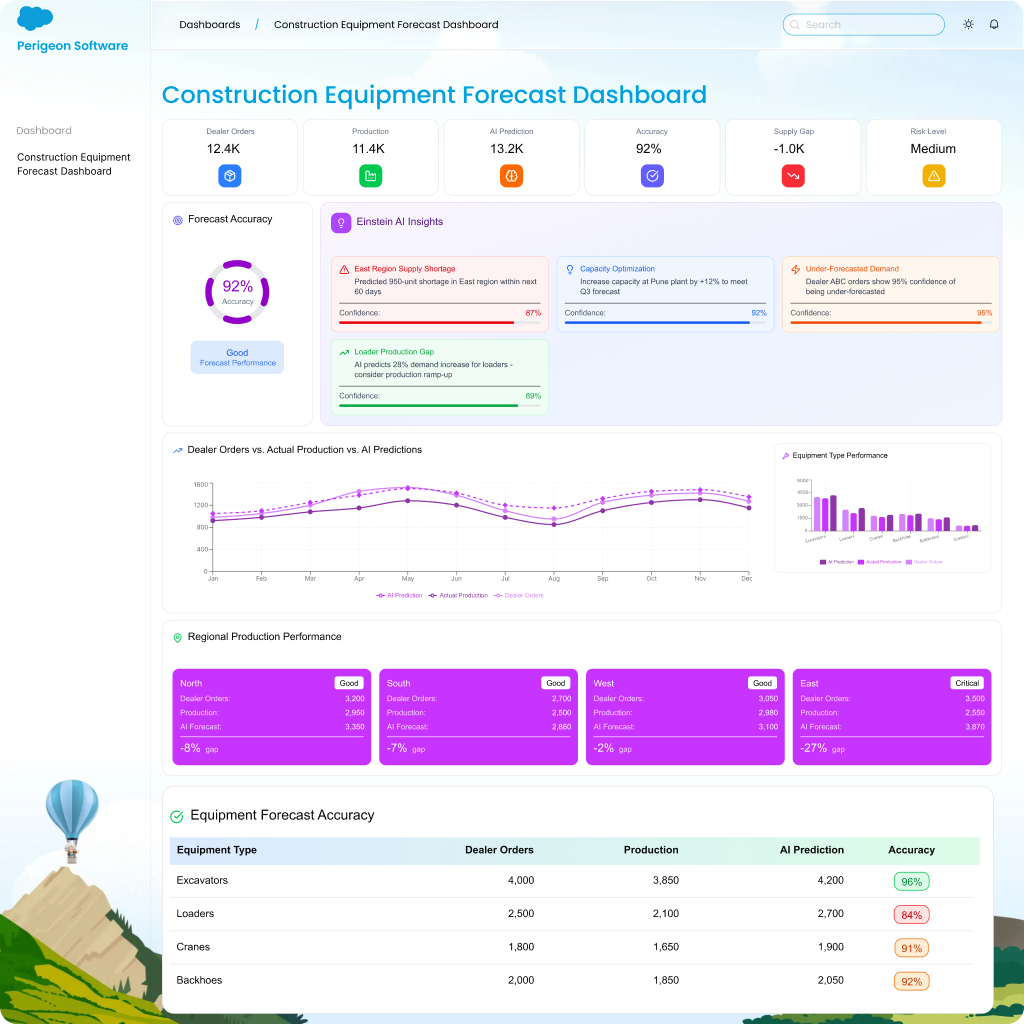Click the Accuracy column header

tap(911, 850)
